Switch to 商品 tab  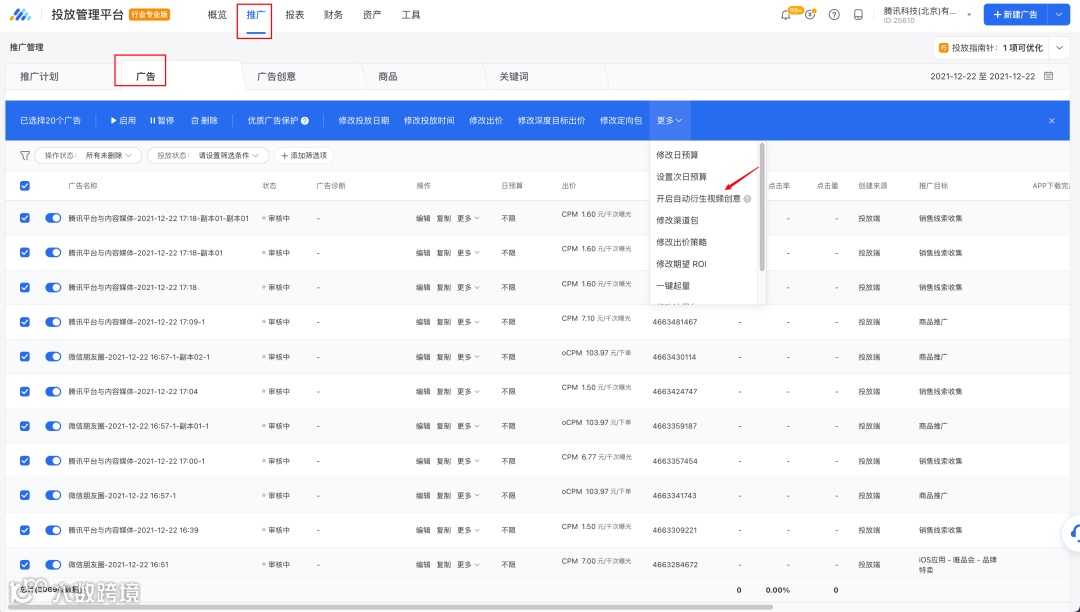coord(388,76)
